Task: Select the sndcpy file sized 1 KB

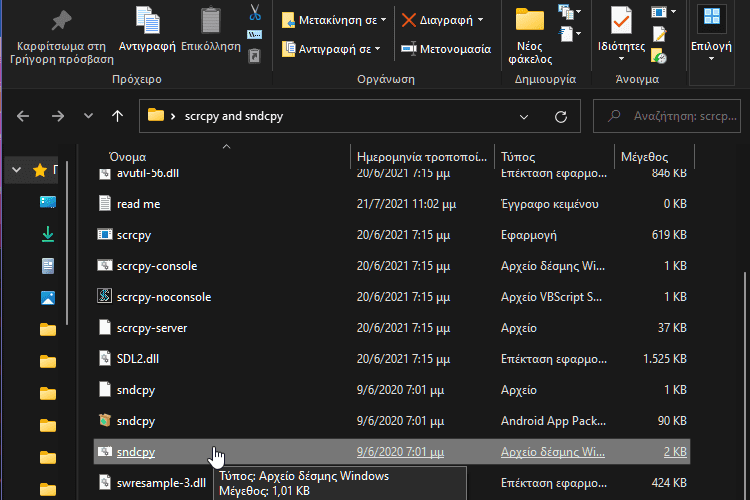Action: click(391, 390)
